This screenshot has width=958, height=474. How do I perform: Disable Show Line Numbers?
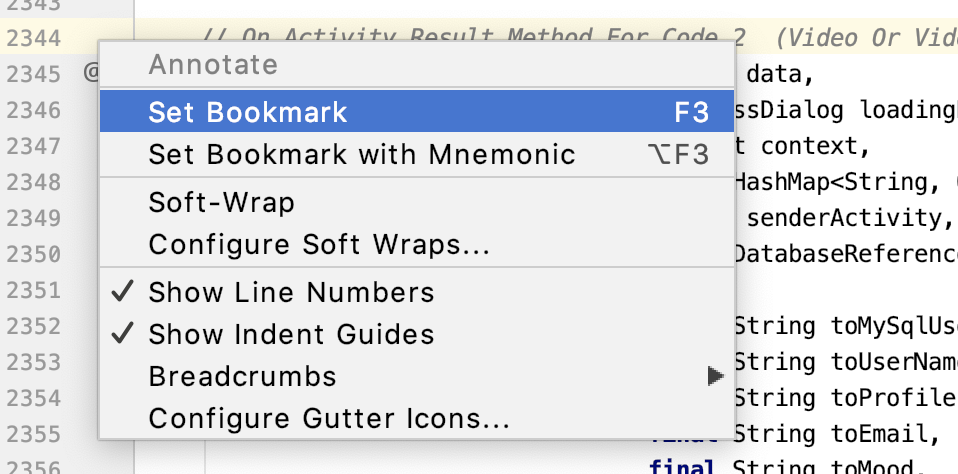tap(291, 292)
